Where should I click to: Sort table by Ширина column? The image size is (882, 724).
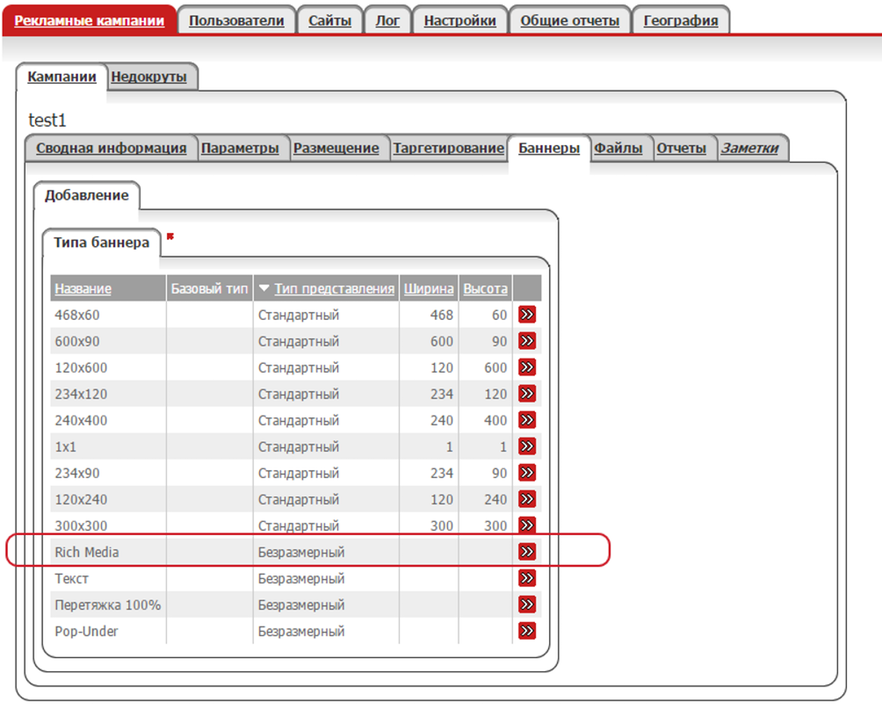coord(429,289)
